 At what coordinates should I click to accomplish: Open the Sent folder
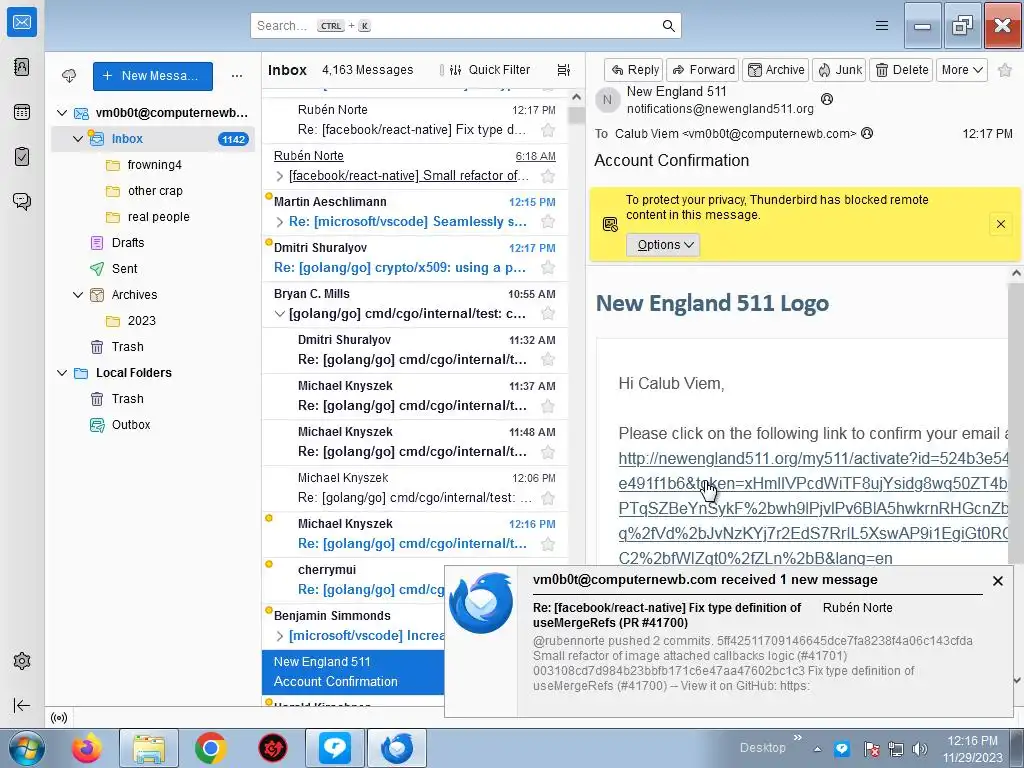[124, 268]
